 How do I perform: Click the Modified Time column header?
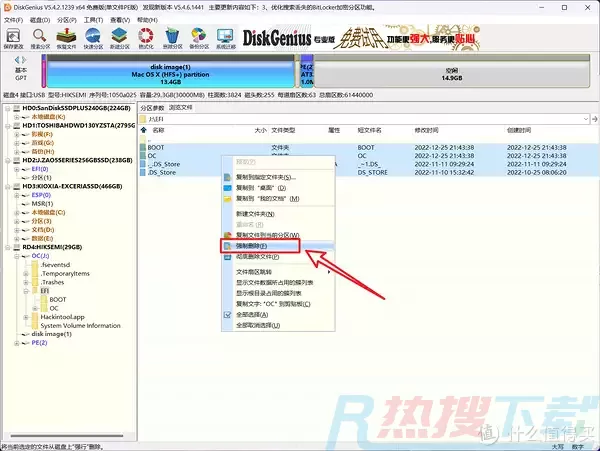point(426,130)
